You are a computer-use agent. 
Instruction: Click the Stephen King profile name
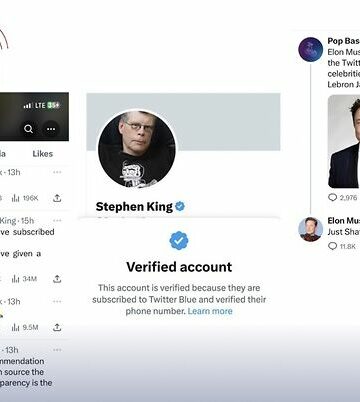click(134, 207)
